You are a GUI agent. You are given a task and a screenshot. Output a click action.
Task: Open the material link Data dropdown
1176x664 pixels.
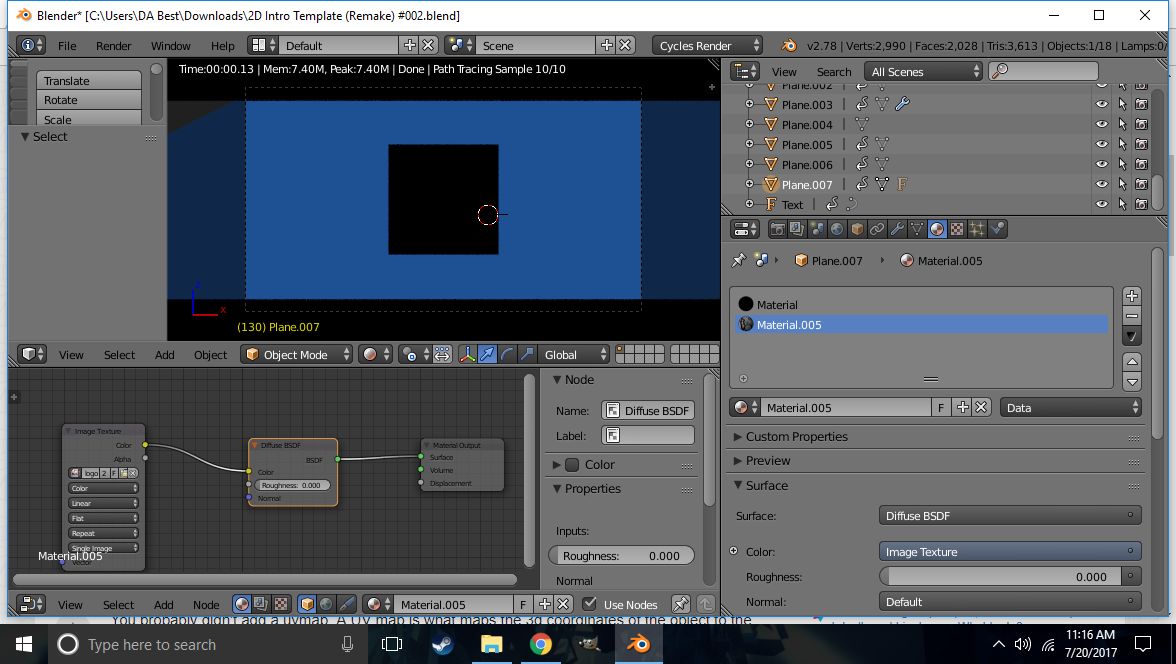click(1071, 407)
